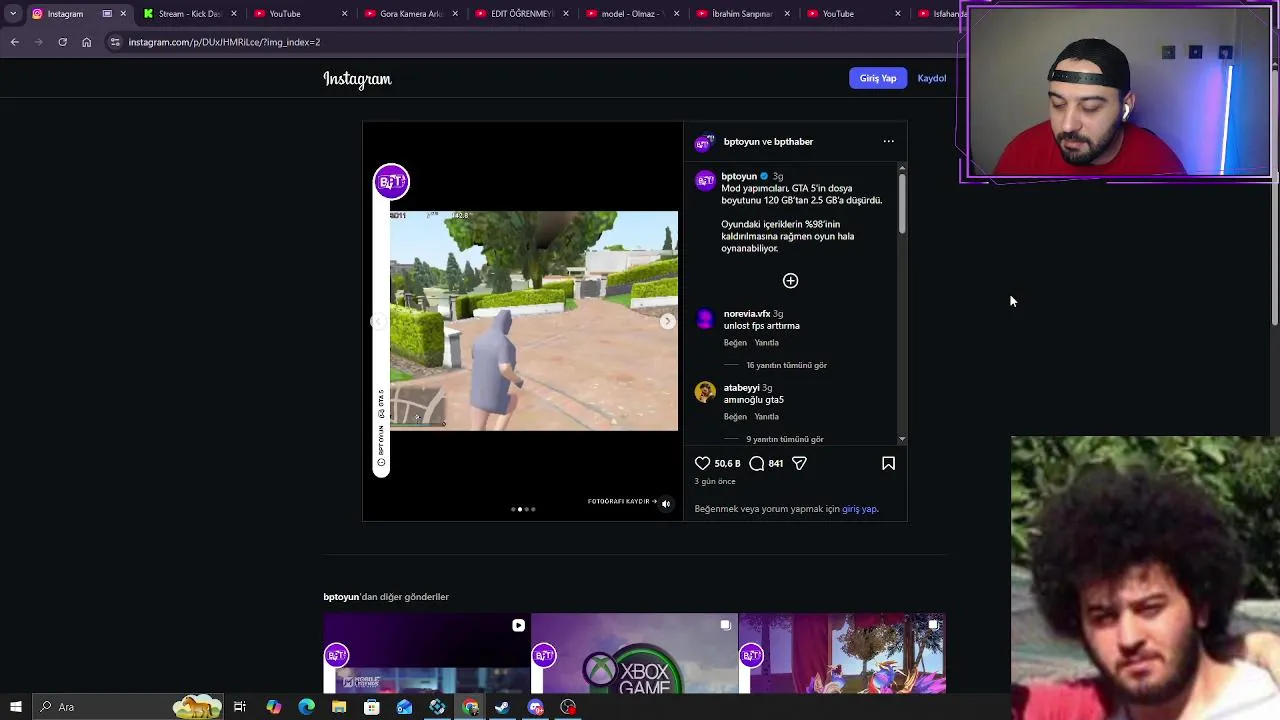Switch to EDIT ÖĞRENMEYİ tab
The height and width of the screenshot is (720, 1280).
pyautogui.click(x=521, y=14)
